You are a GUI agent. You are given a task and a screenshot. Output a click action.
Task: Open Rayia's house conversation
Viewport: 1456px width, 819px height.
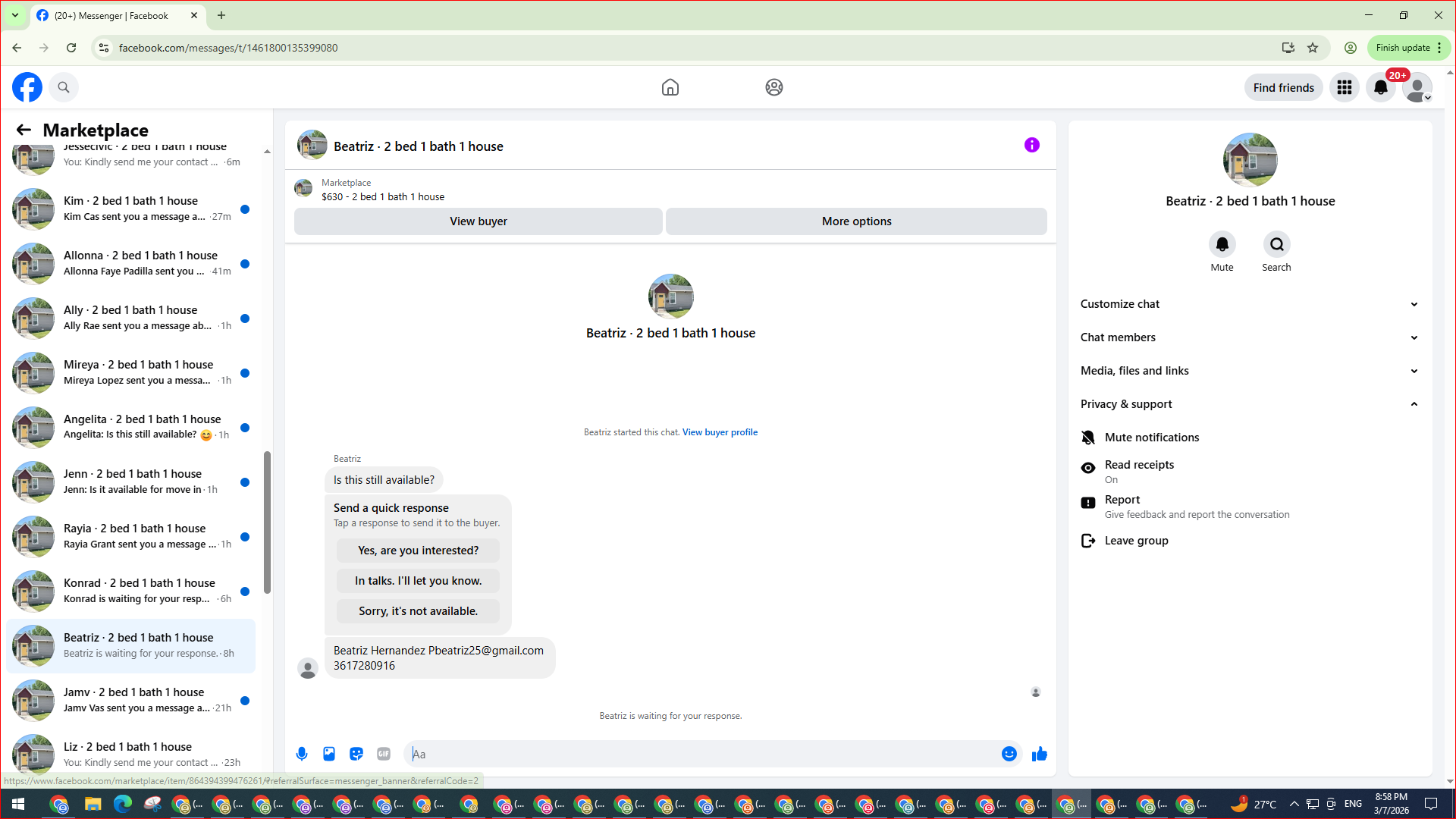point(130,536)
